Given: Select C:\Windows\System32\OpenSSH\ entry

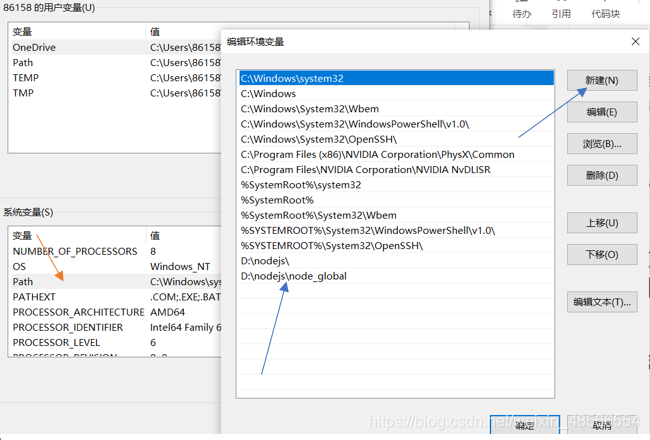Looking at the screenshot, I should click(396, 139).
